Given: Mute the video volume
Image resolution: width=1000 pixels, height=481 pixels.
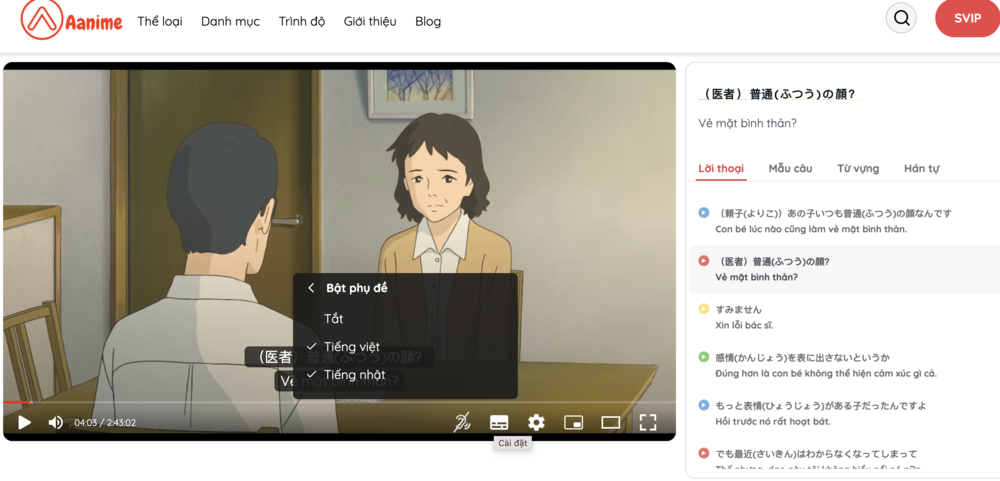Looking at the screenshot, I should (x=55, y=422).
